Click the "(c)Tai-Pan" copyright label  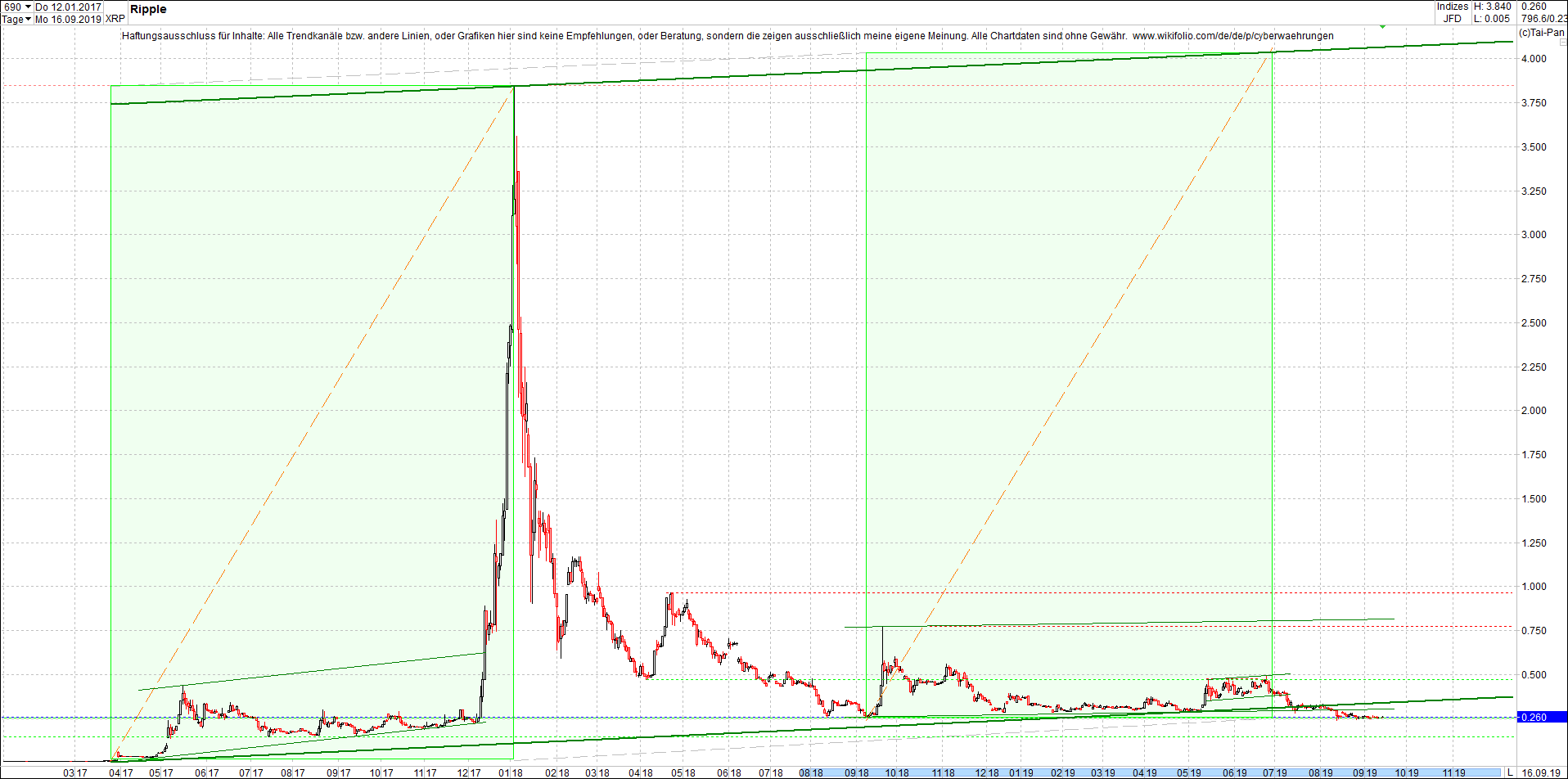click(x=1540, y=33)
